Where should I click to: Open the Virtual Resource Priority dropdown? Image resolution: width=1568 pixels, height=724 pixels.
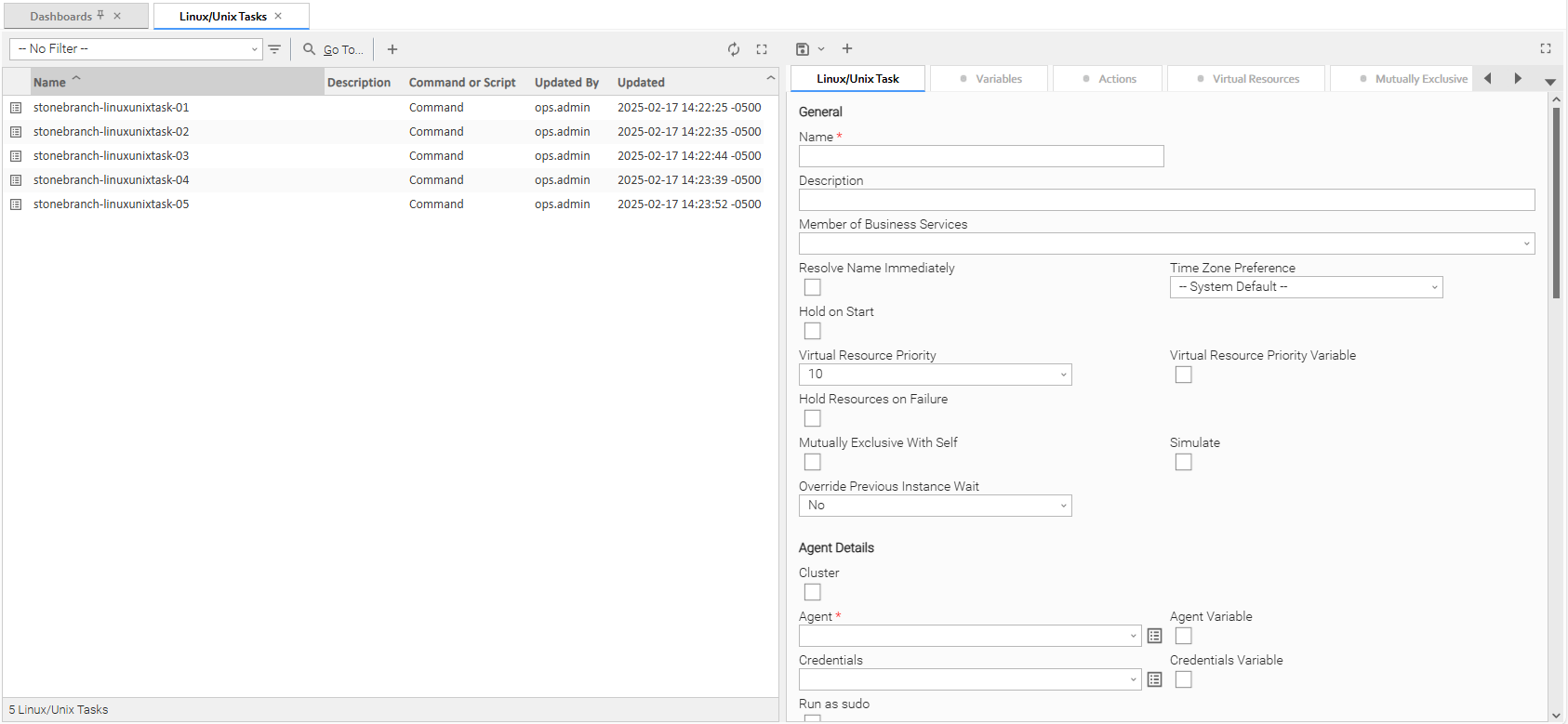(935, 375)
